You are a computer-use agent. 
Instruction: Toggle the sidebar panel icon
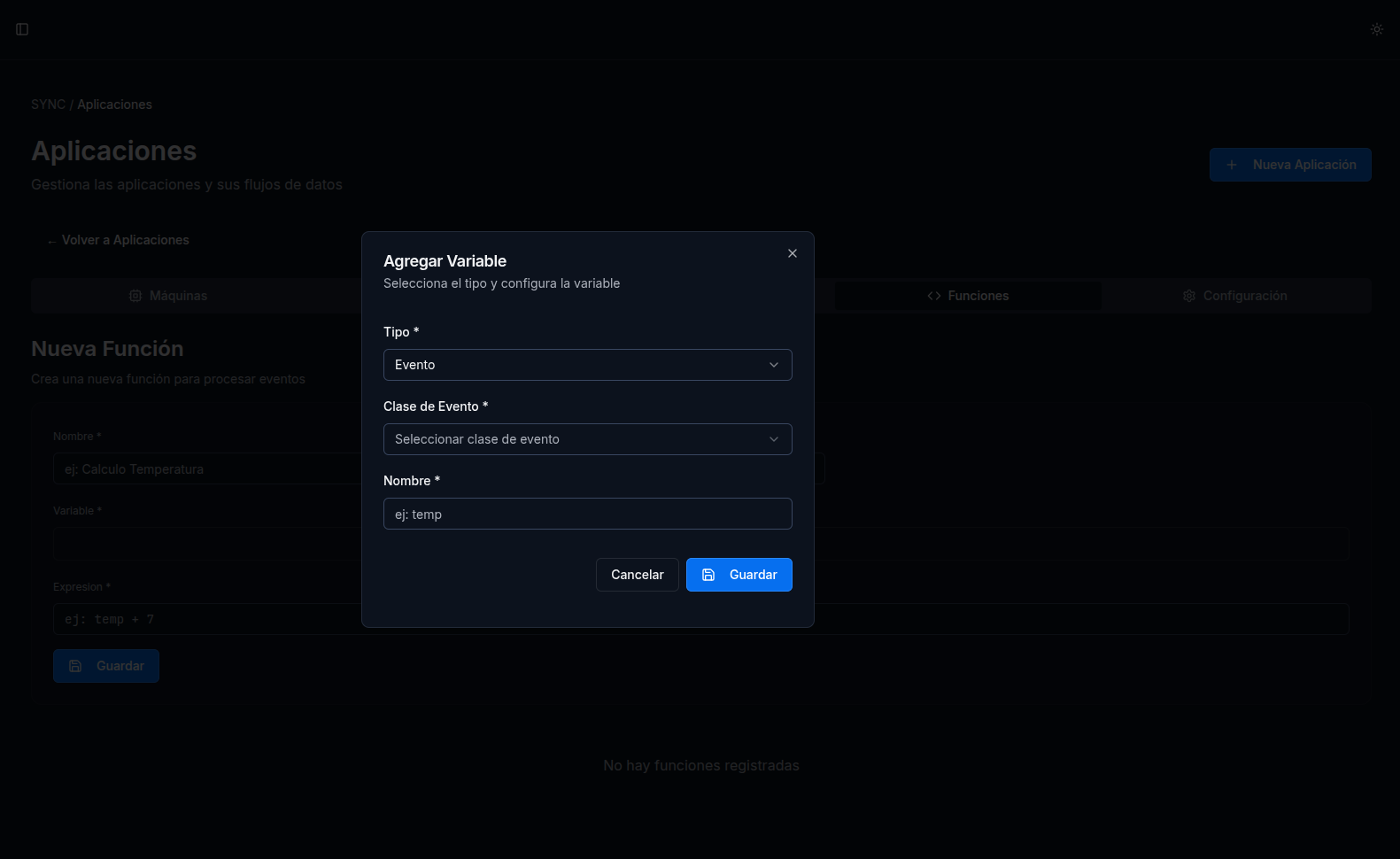point(22,29)
